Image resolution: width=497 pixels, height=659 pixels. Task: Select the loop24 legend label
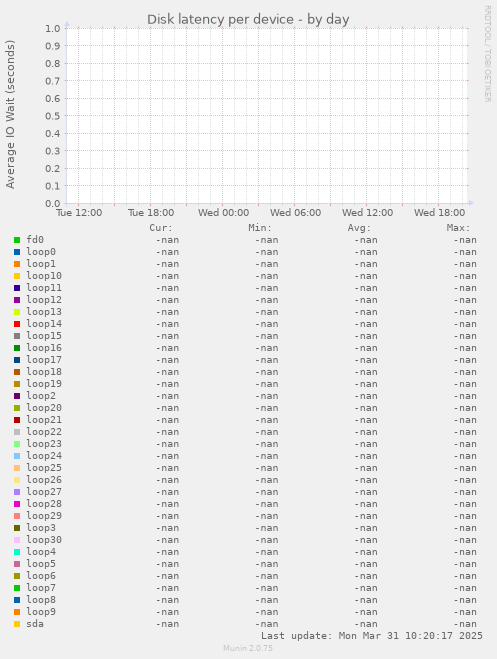(x=44, y=456)
